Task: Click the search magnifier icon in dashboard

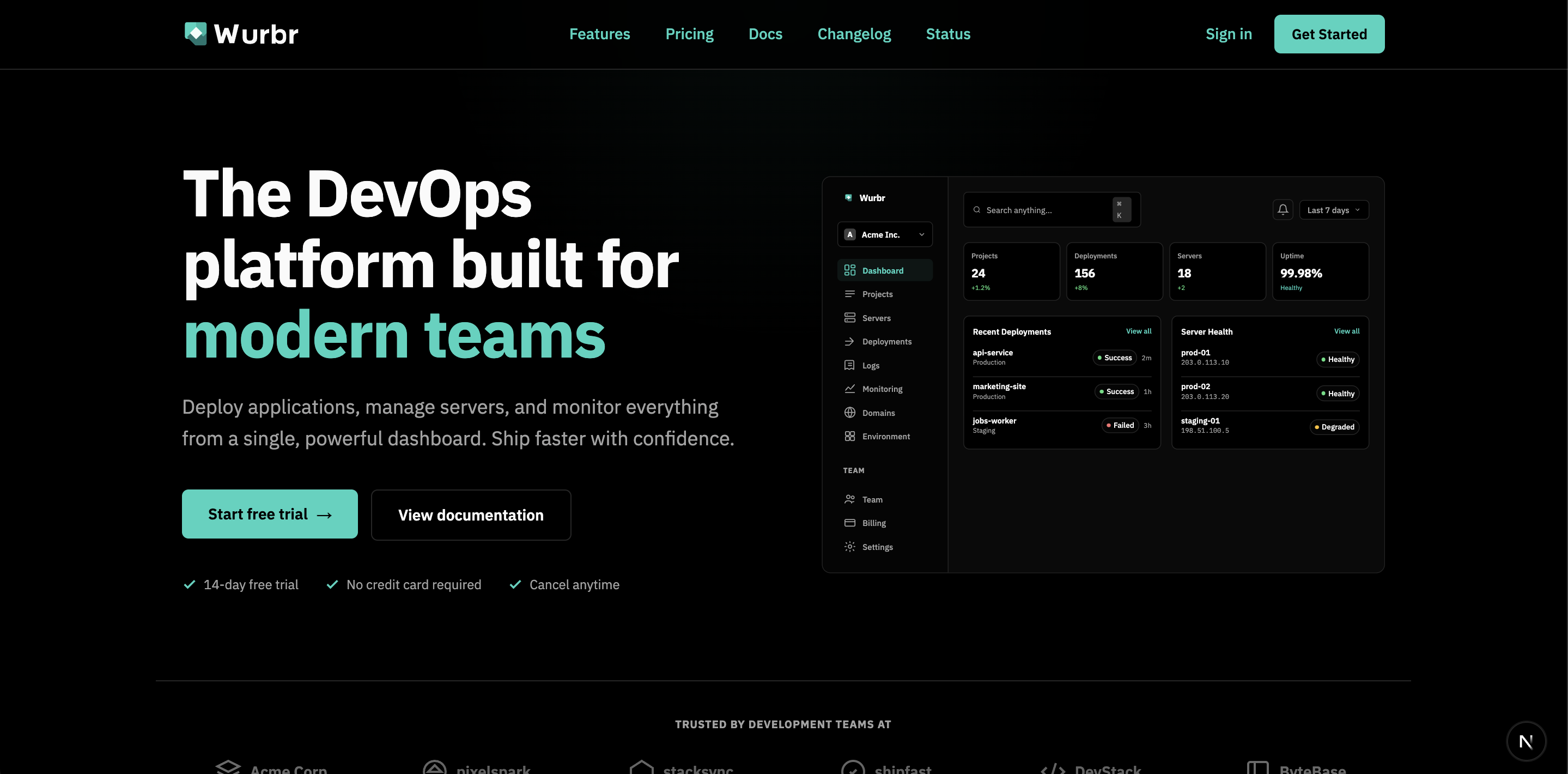Action: (x=976, y=210)
